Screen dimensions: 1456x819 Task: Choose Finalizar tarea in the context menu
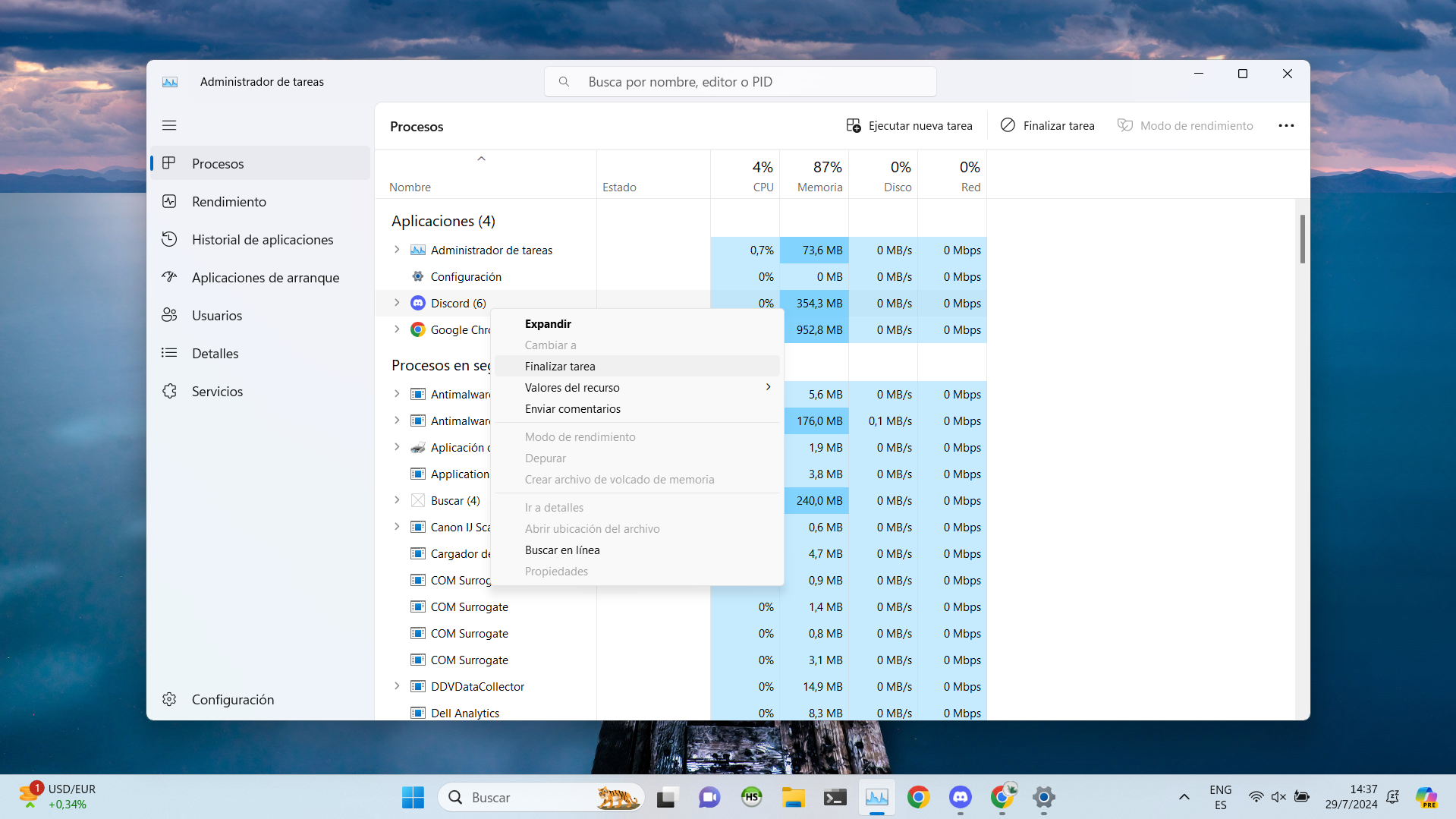[637, 366]
